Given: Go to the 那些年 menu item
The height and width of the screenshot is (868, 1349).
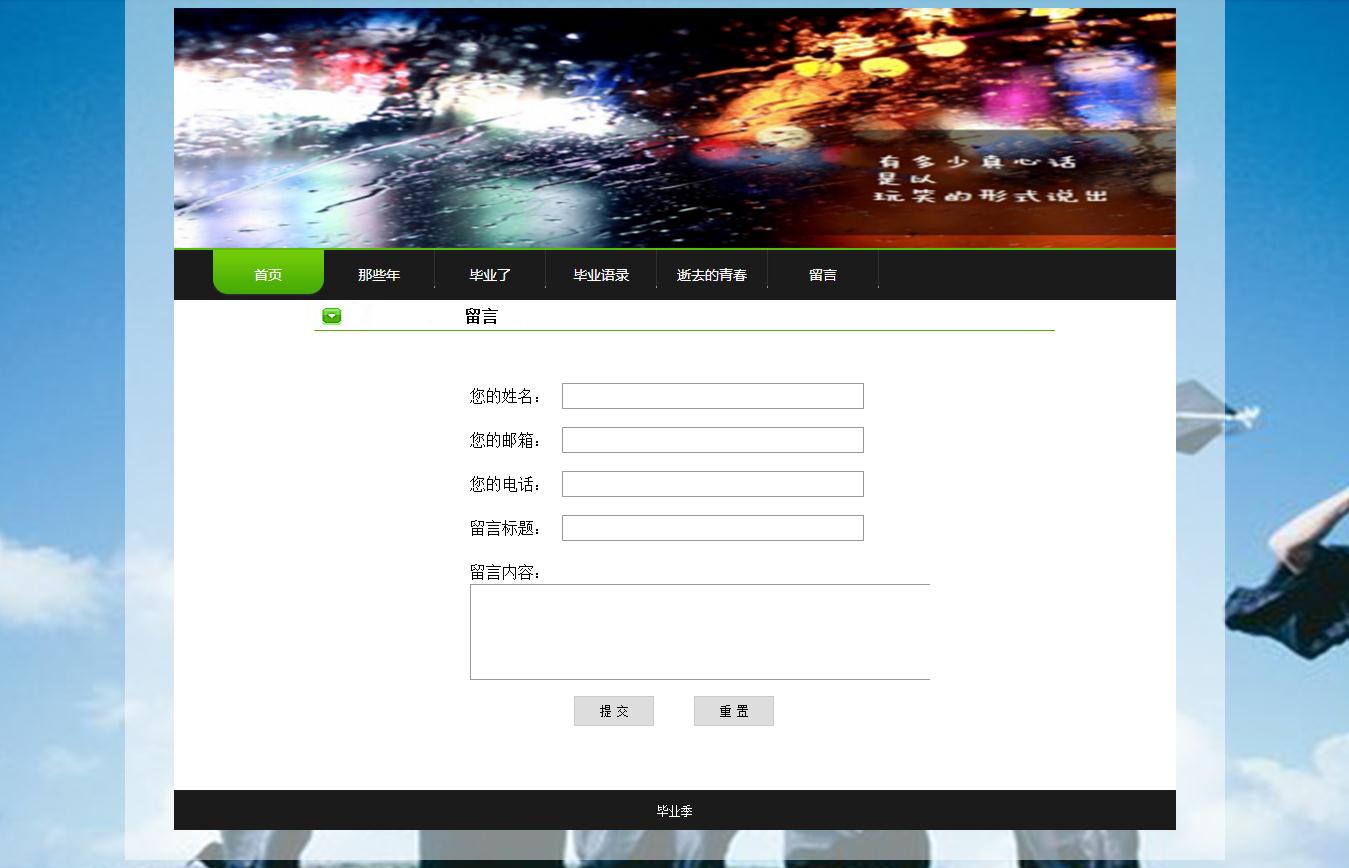Looking at the screenshot, I should tap(379, 275).
